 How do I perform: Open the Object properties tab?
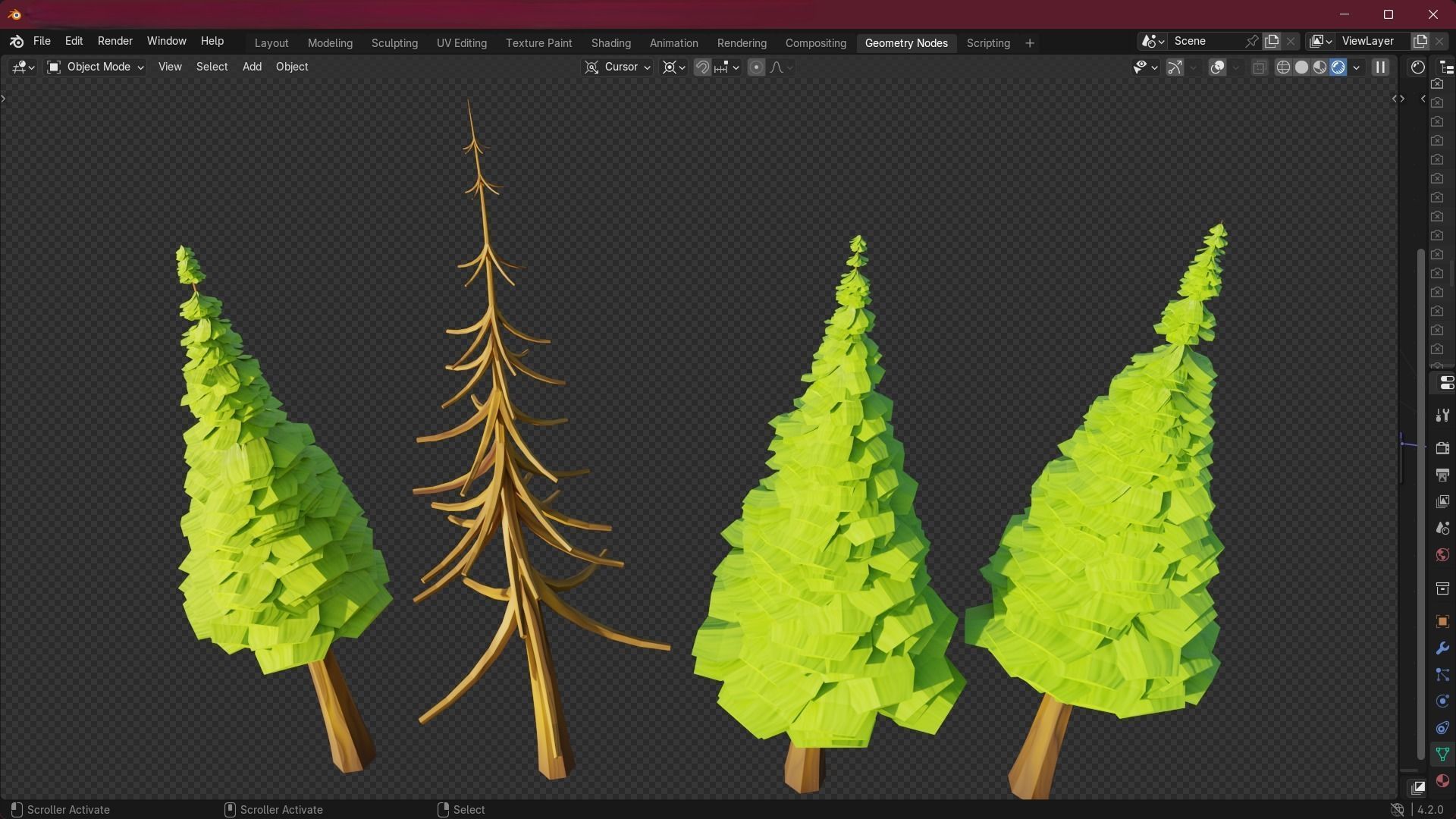click(x=1442, y=621)
